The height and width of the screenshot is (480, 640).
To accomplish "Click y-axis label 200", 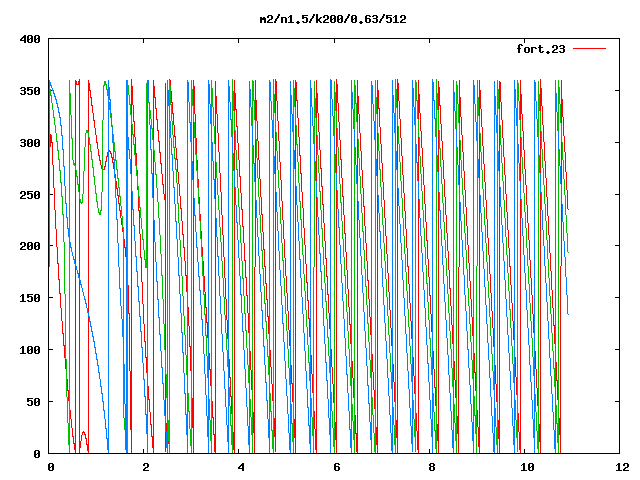I will pos(30,246).
